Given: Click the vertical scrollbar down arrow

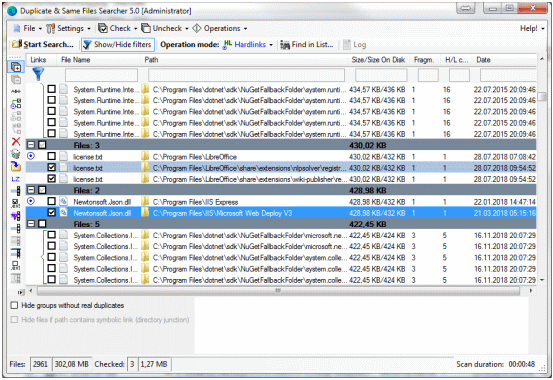Looking at the screenshot, I should pos(542,280).
